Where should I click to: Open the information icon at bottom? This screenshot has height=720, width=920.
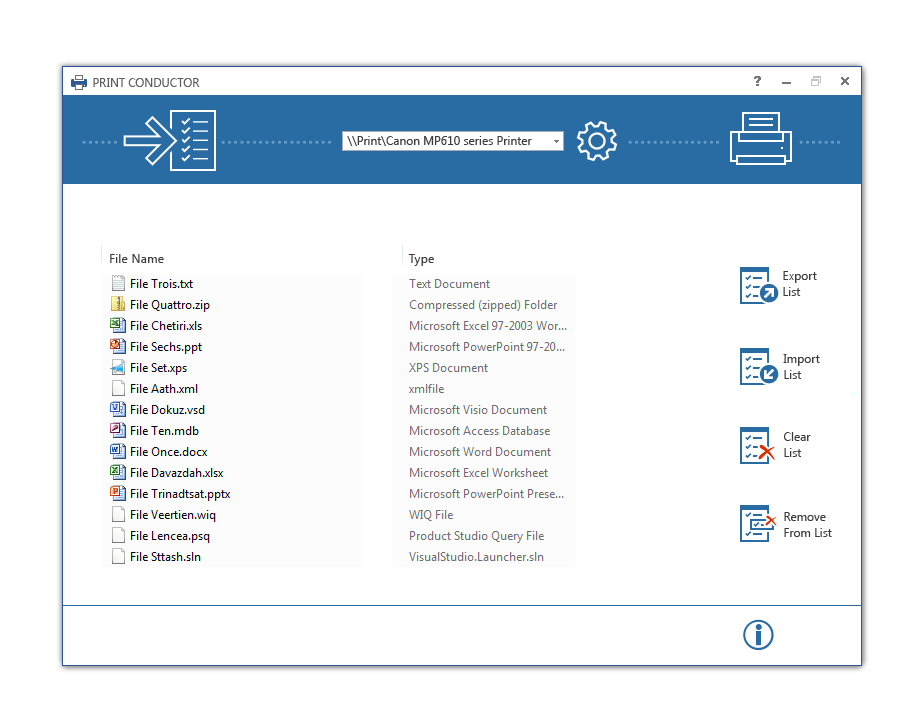(x=758, y=635)
